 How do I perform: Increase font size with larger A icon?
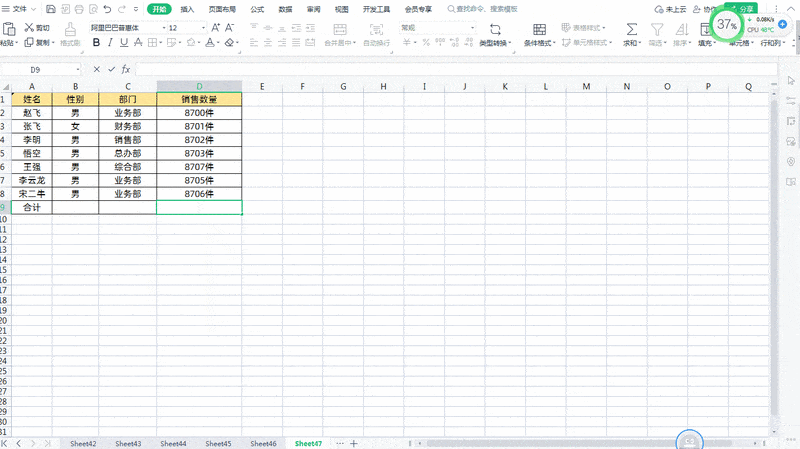[x=218, y=28]
